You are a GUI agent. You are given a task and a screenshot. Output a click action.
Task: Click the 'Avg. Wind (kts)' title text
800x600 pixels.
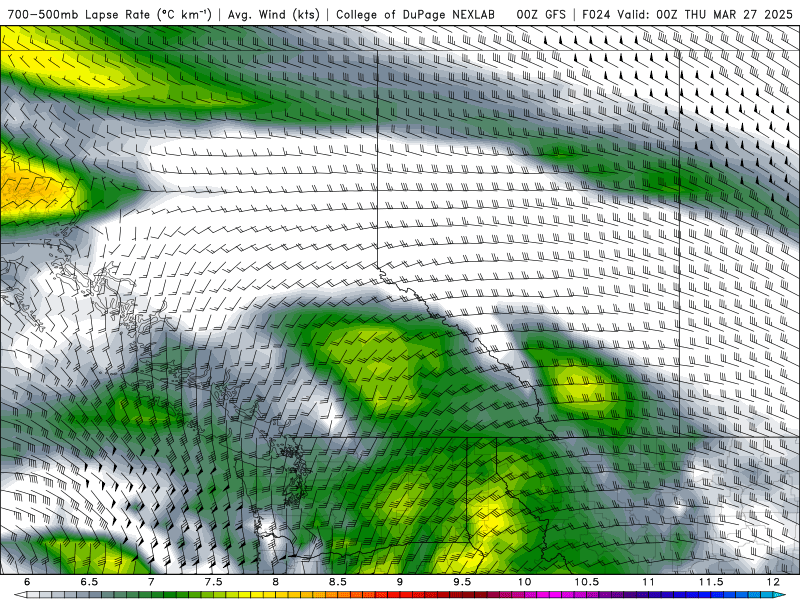(x=273, y=14)
